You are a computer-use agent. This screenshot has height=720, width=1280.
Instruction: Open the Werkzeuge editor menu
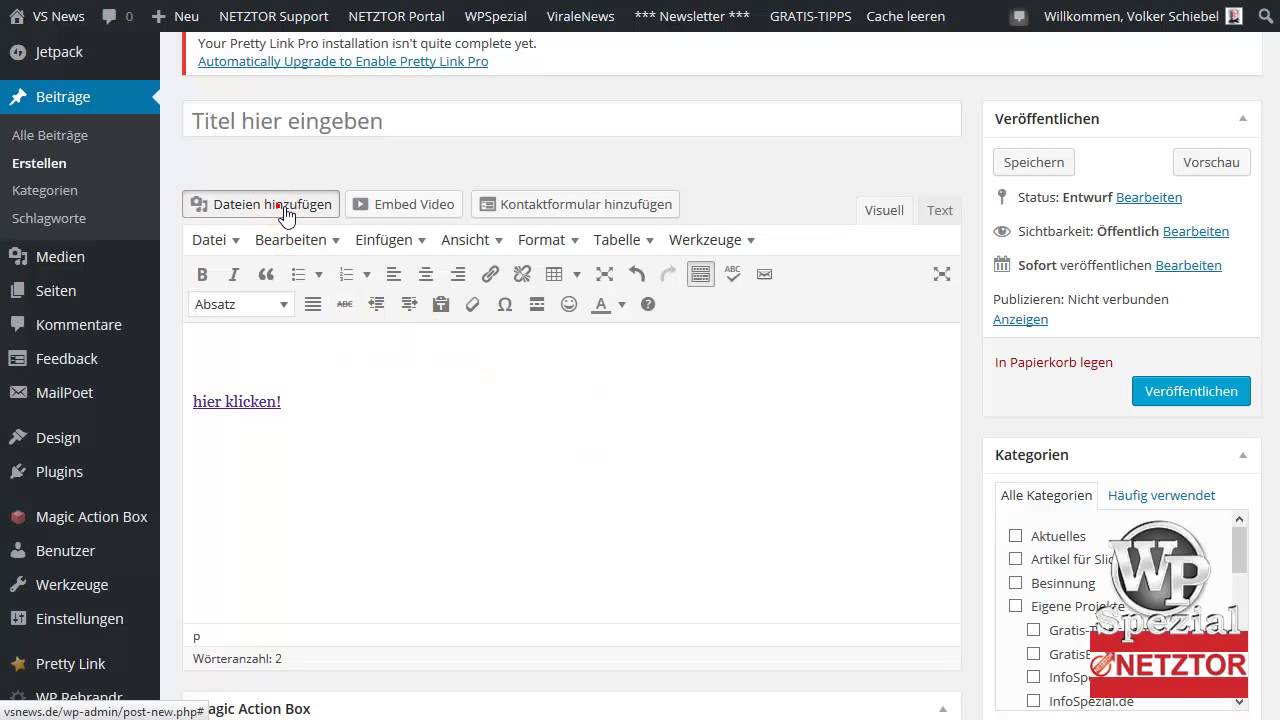[x=712, y=240]
